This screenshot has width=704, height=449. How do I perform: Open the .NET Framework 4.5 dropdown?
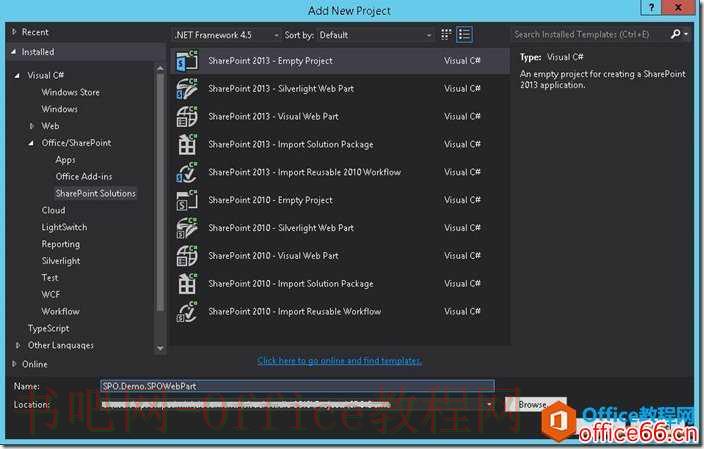(227, 35)
